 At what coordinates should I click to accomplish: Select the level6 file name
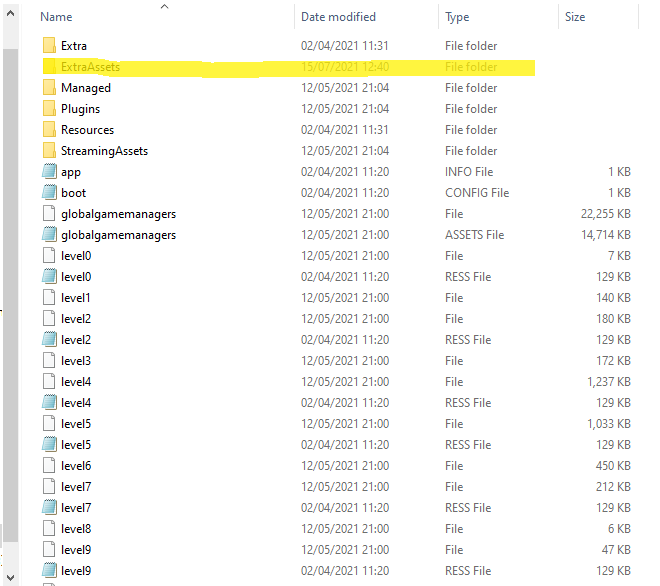tap(76, 466)
